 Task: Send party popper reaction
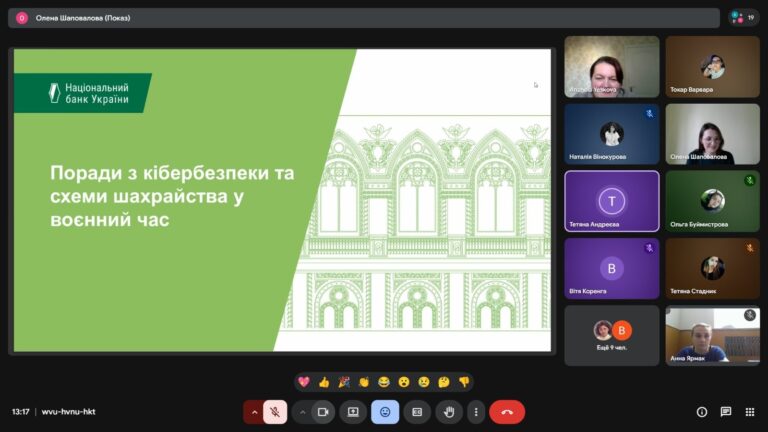point(344,382)
